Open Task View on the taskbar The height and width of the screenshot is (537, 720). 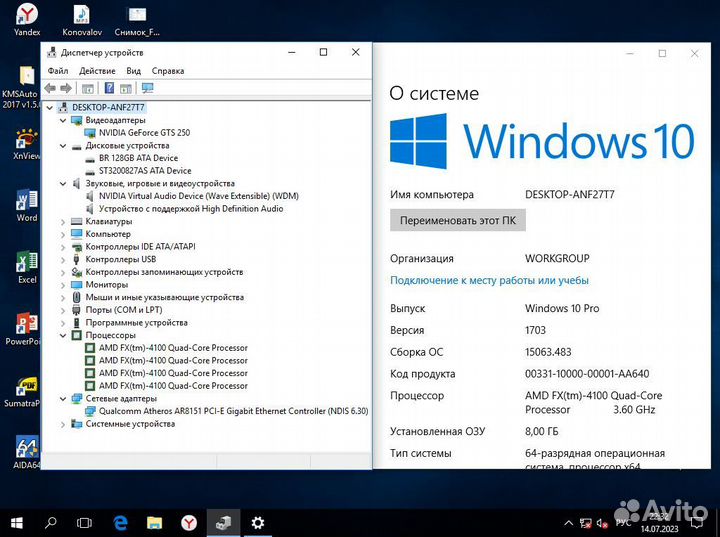coord(84,523)
